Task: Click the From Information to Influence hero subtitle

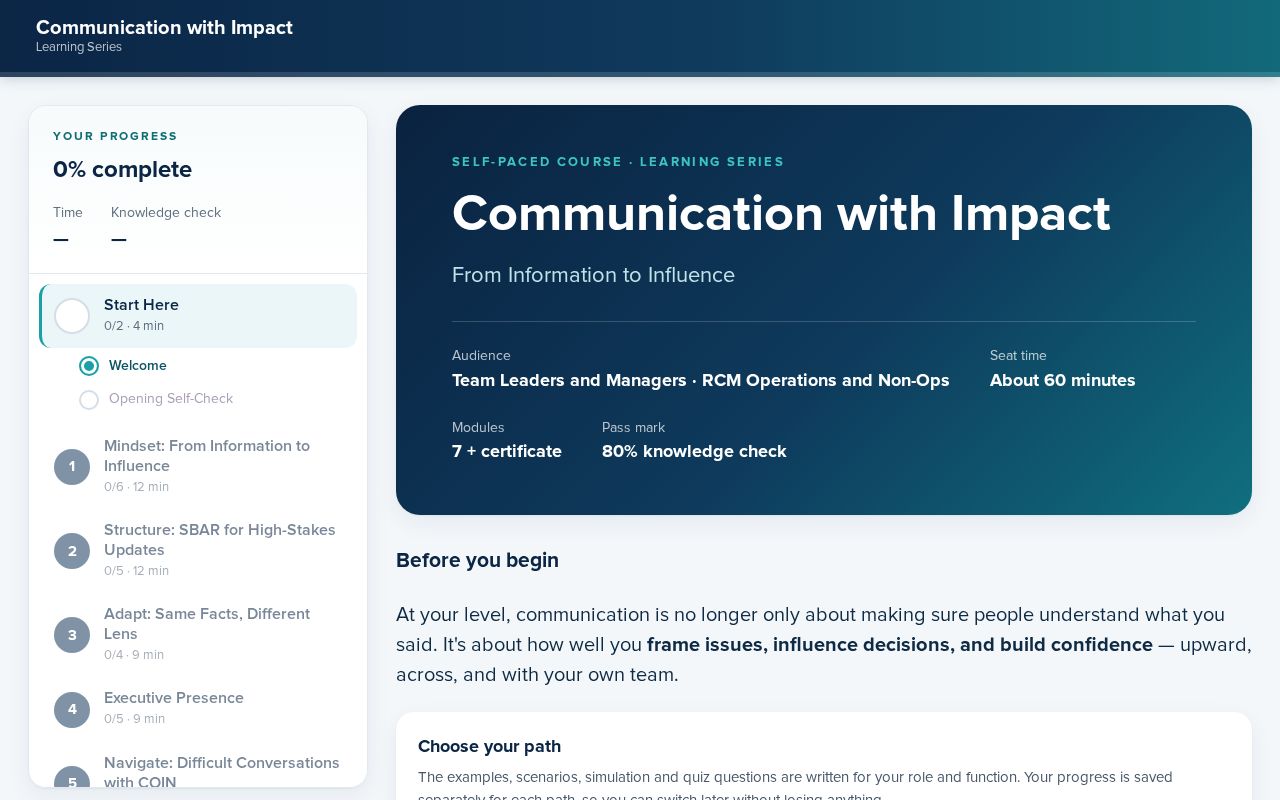Action: click(x=593, y=275)
